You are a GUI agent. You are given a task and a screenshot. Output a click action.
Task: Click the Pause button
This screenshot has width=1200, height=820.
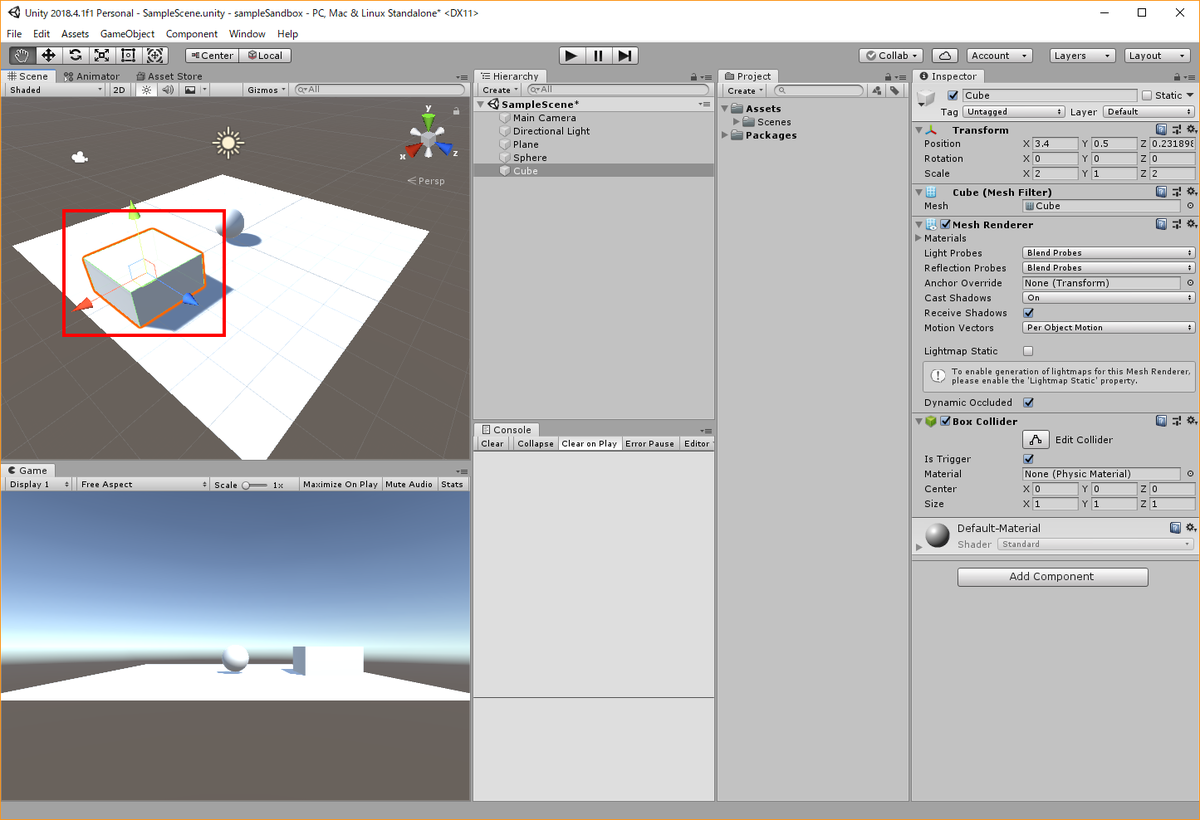(x=598, y=56)
